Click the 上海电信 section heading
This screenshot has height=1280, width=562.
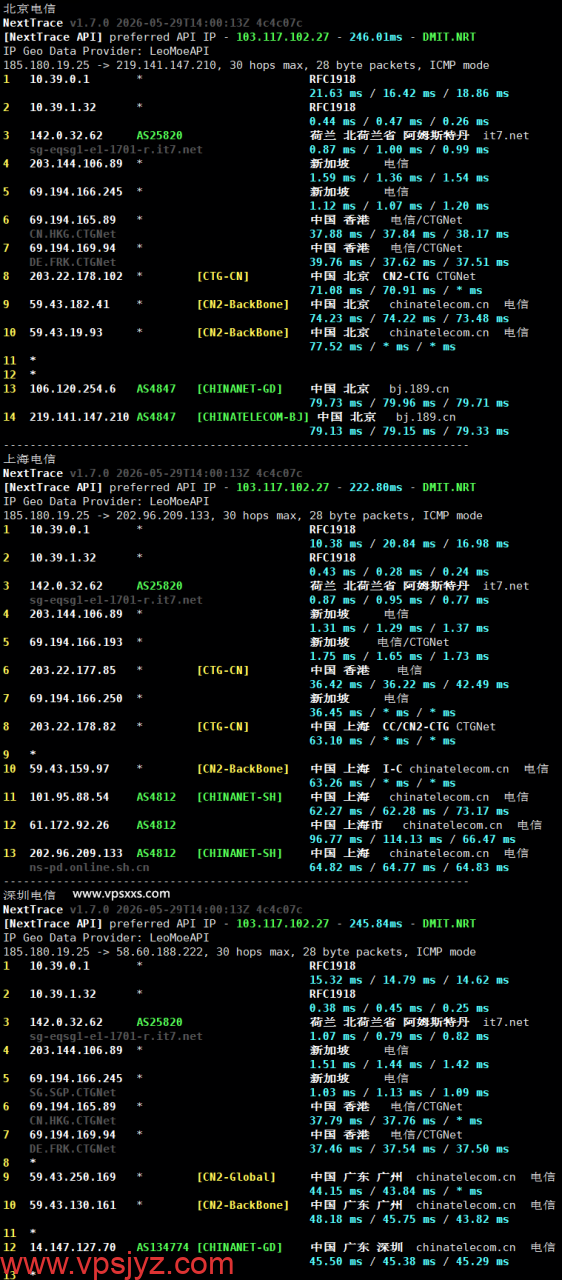[x=29, y=459]
